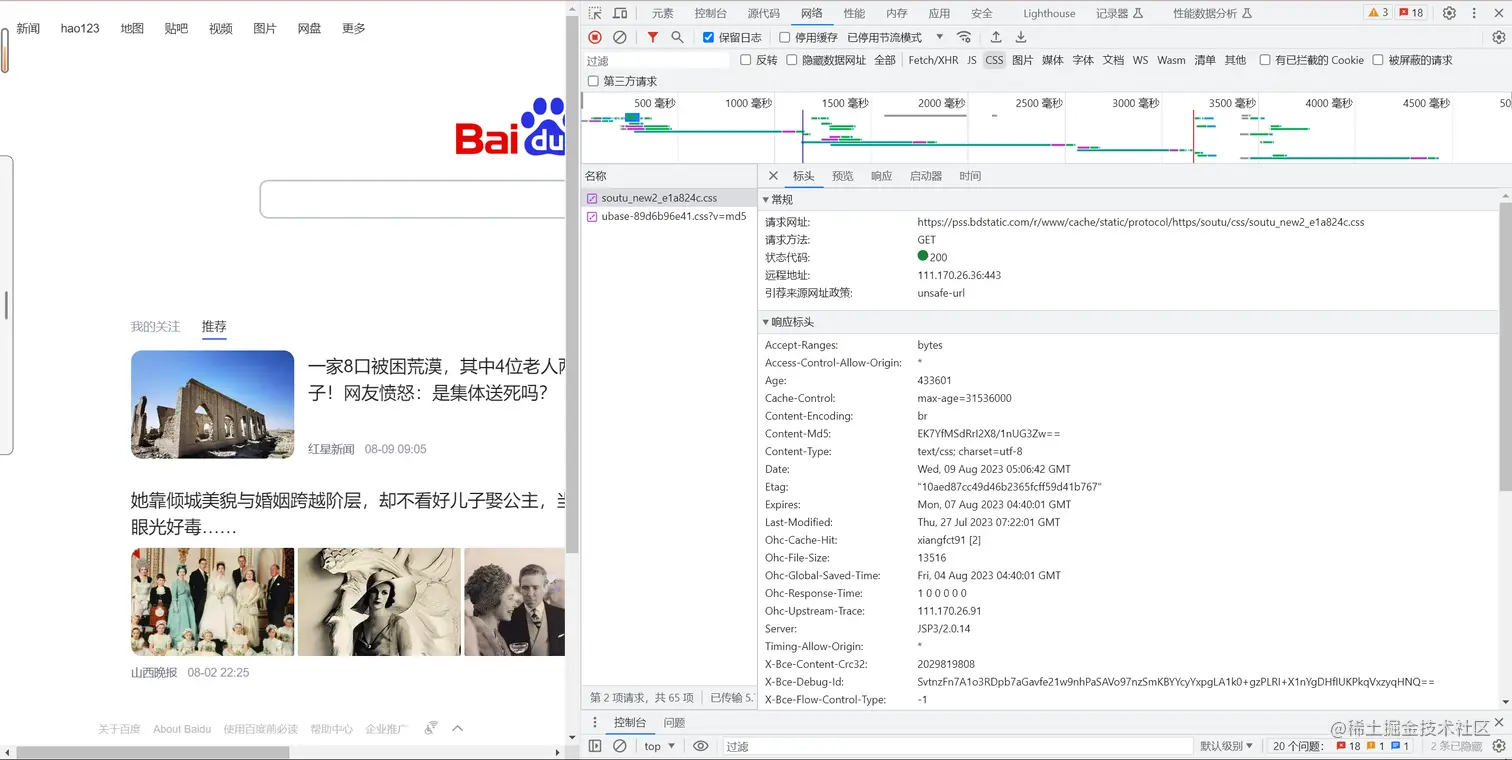
Task: Open the 预览 tab in request details
Action: [x=843, y=176]
